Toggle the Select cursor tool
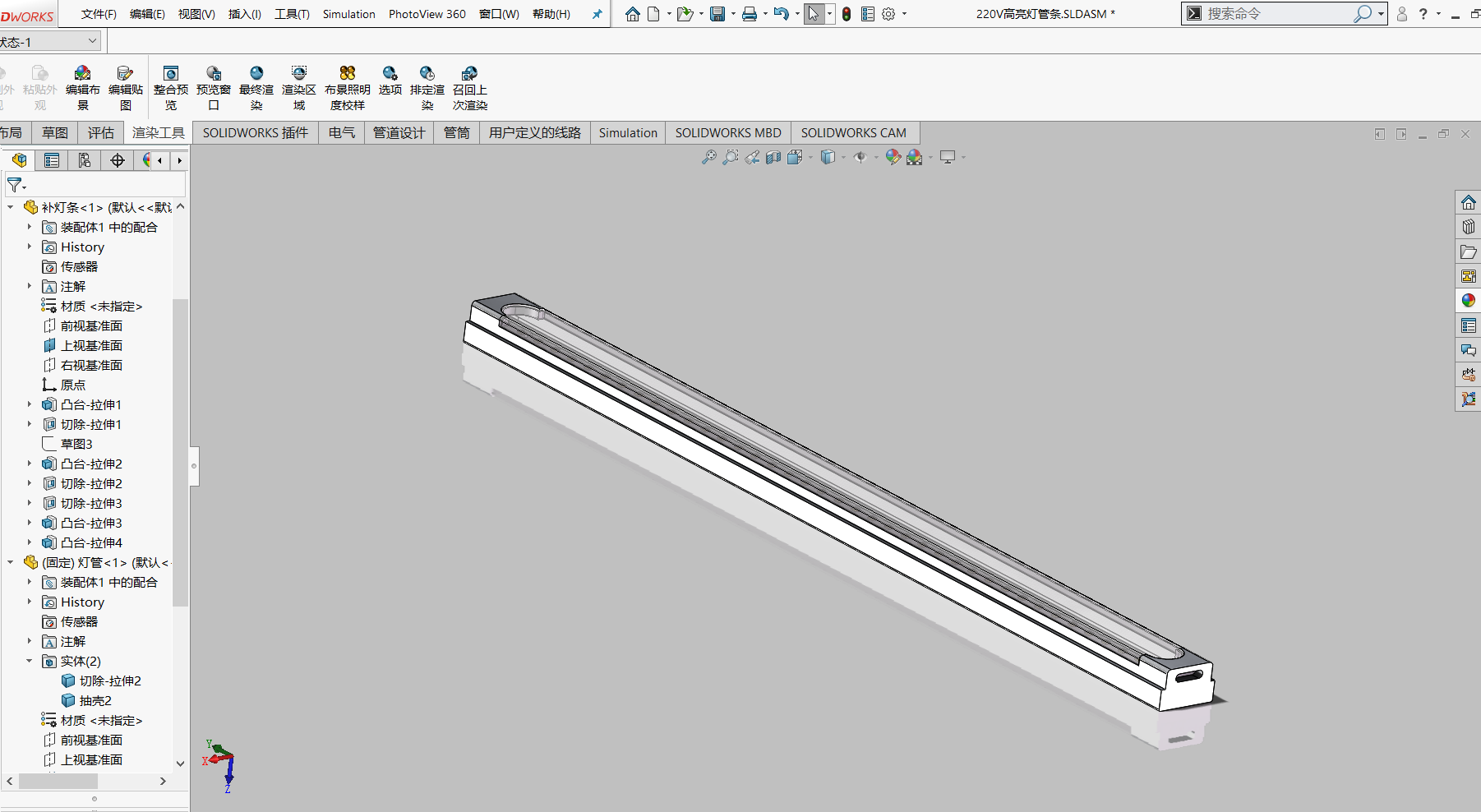 tap(813, 14)
